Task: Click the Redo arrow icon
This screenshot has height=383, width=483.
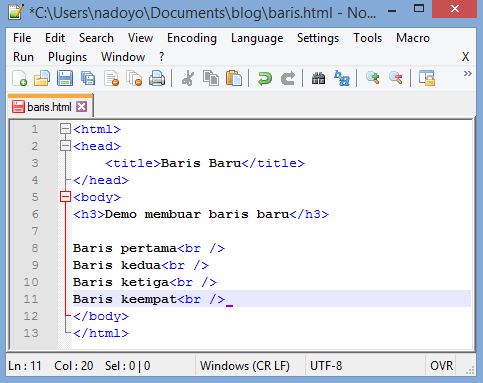Action: tap(288, 79)
